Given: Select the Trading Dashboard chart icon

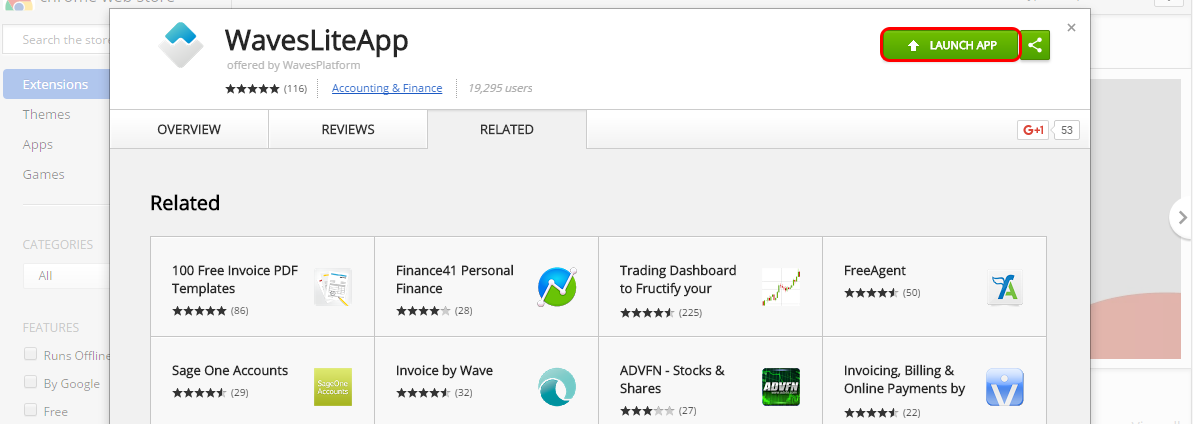Looking at the screenshot, I should [781, 287].
